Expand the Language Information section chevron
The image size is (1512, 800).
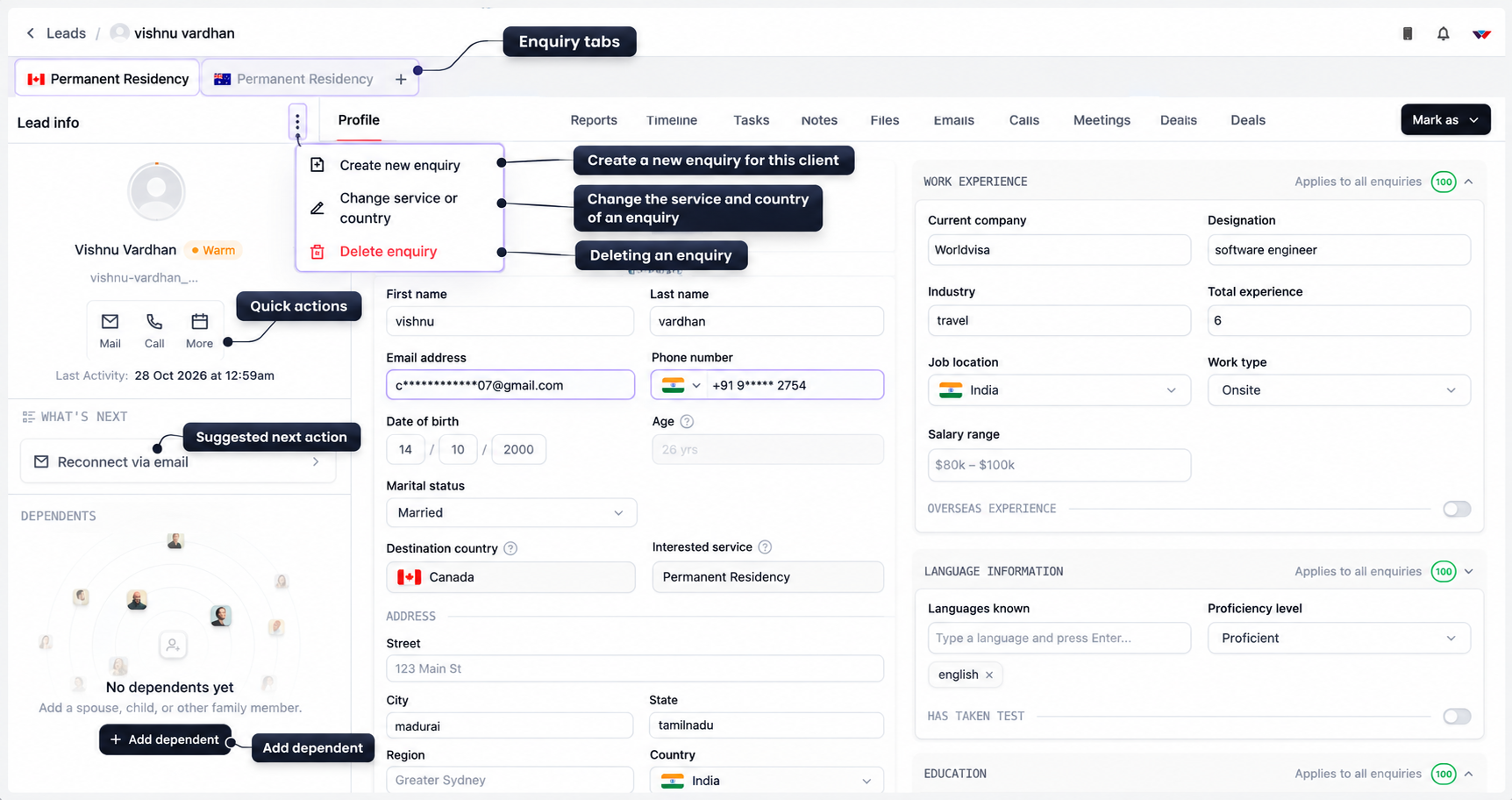(x=1469, y=571)
